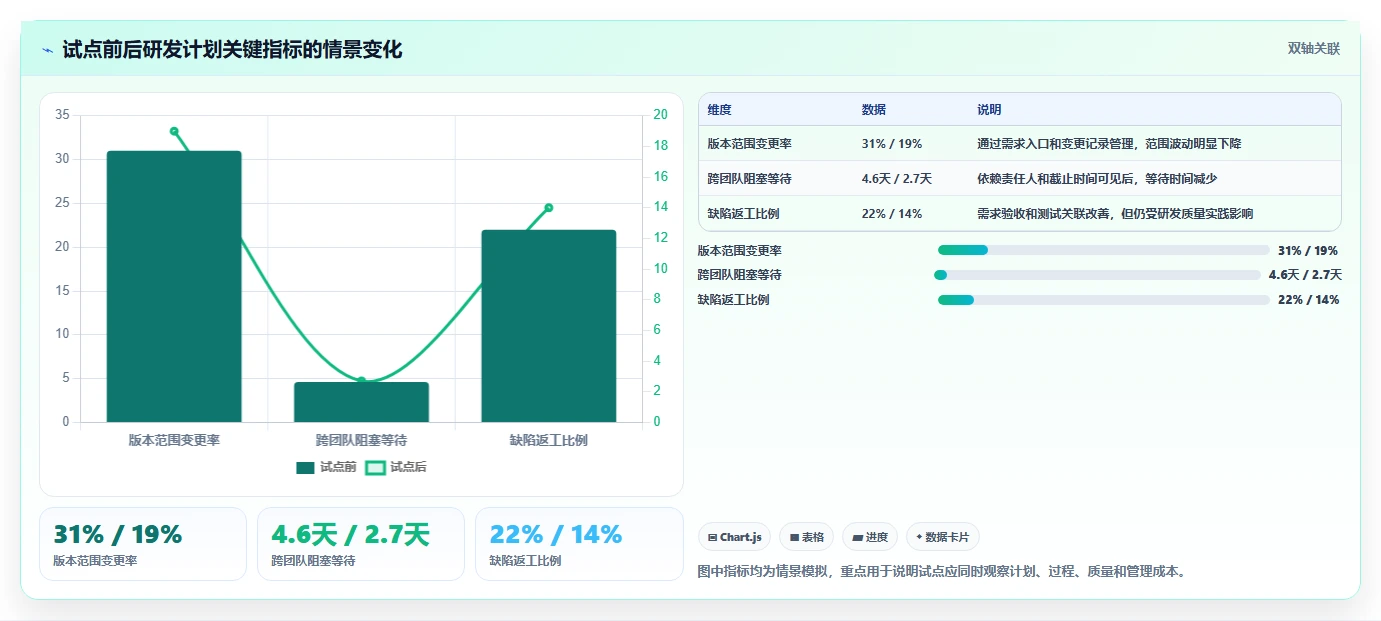Screen dimensions: 1381x621
Task: Open the 4.6天 / 2.7天 summary card
Action: 361,544
